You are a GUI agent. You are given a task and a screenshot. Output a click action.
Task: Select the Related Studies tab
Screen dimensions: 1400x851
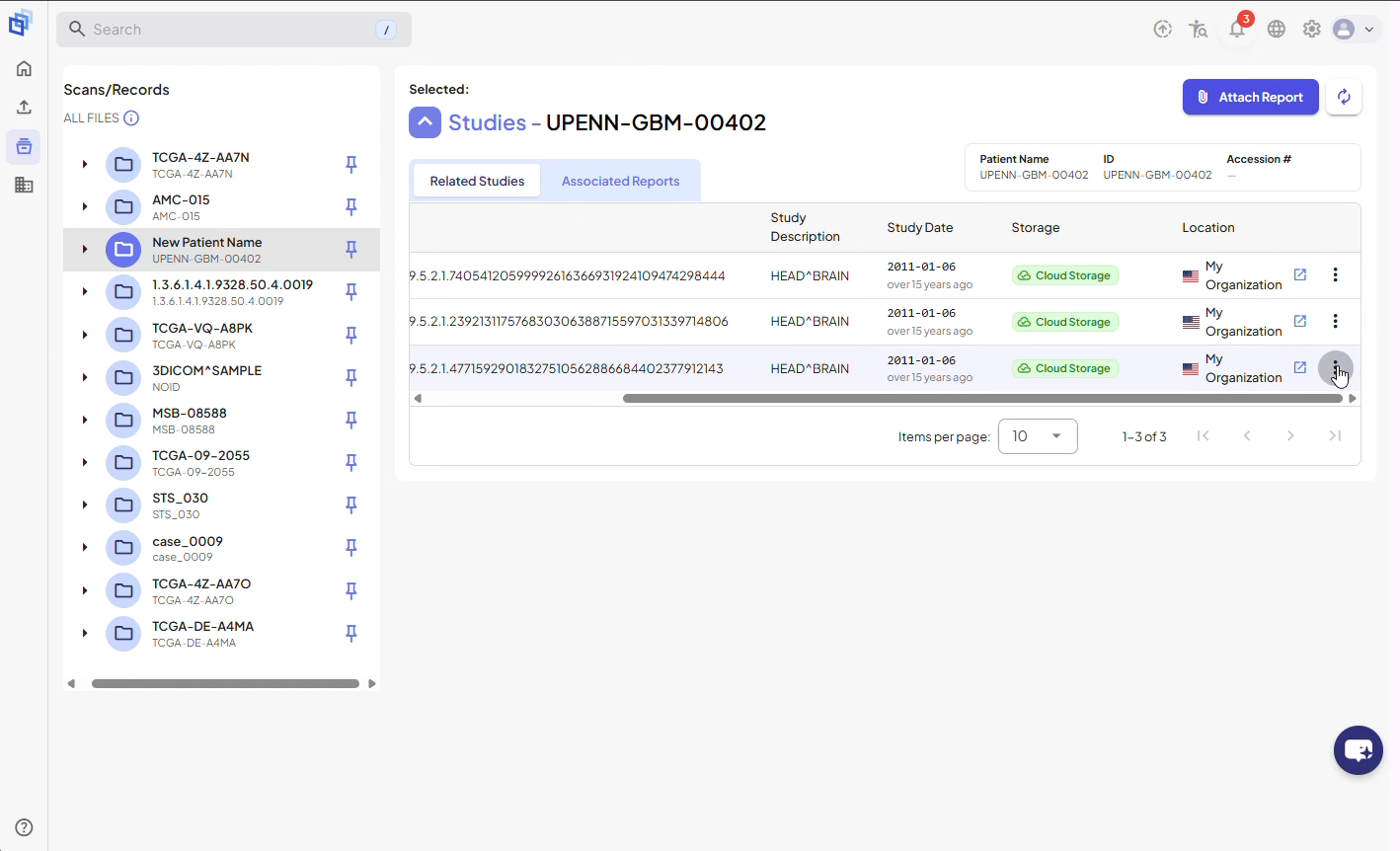(x=477, y=181)
